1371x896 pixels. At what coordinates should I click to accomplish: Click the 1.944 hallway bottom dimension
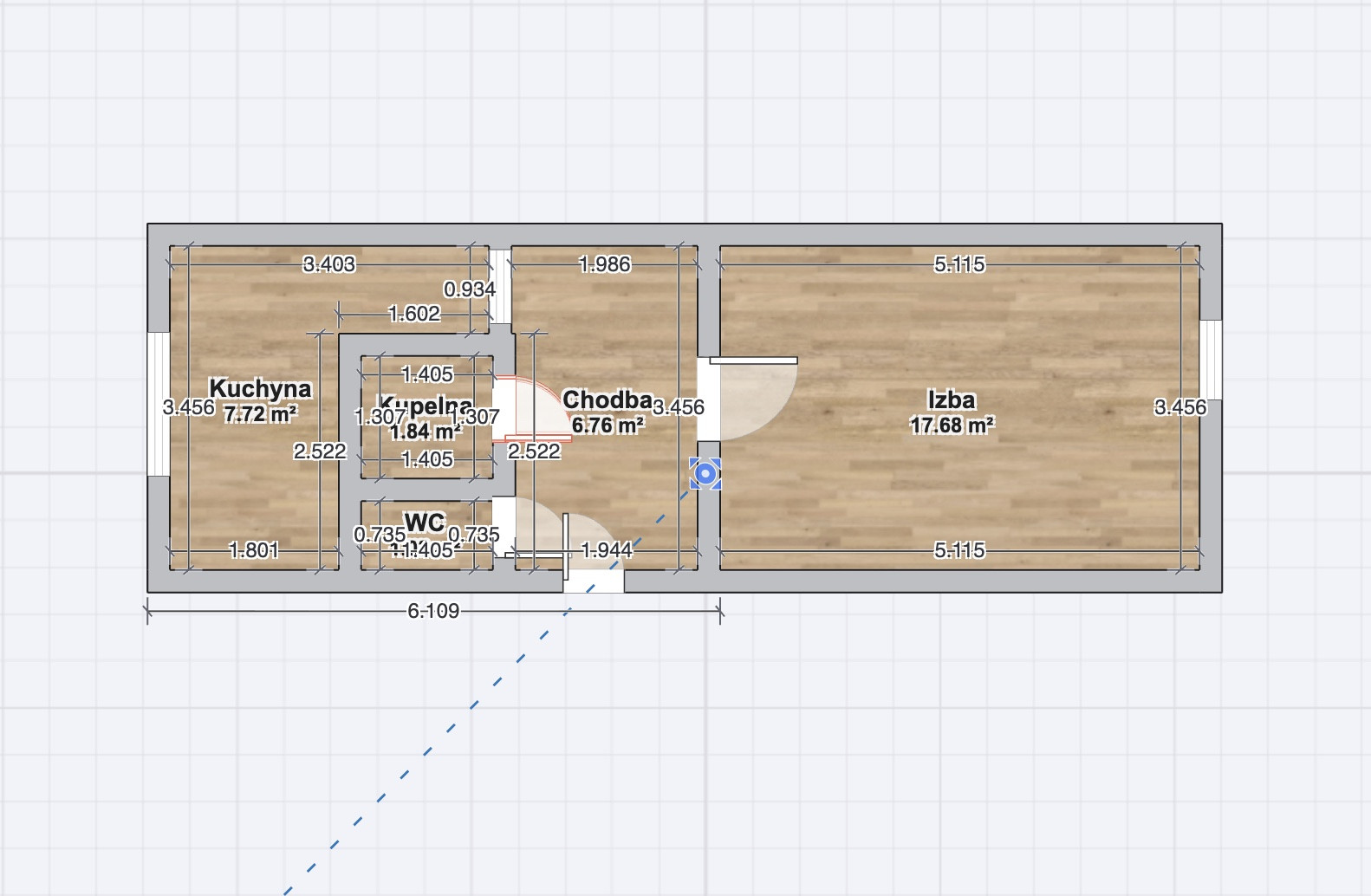pos(607,550)
